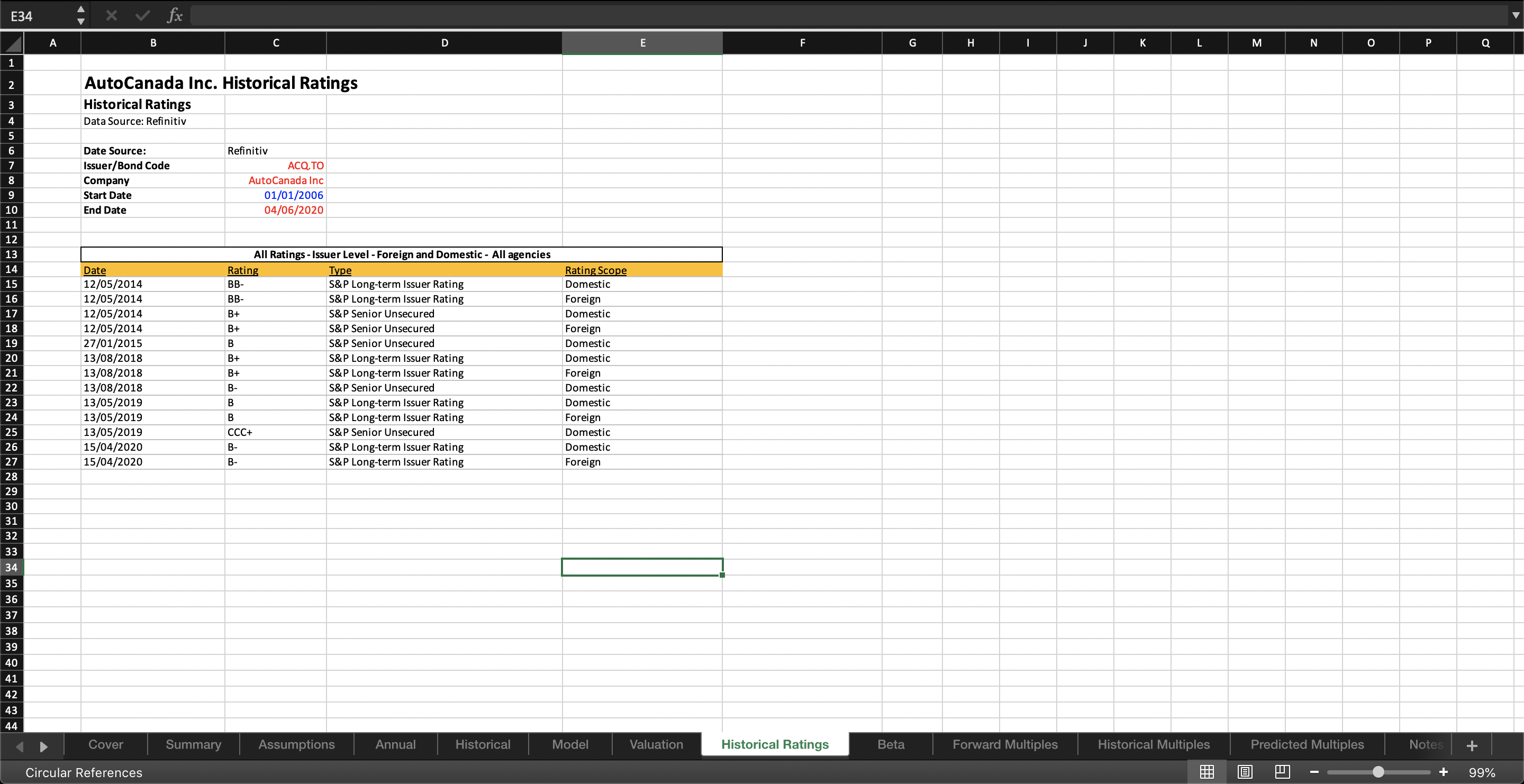Open the Notes sheet tab
Screen dimensions: 1524x784
click(1426, 744)
